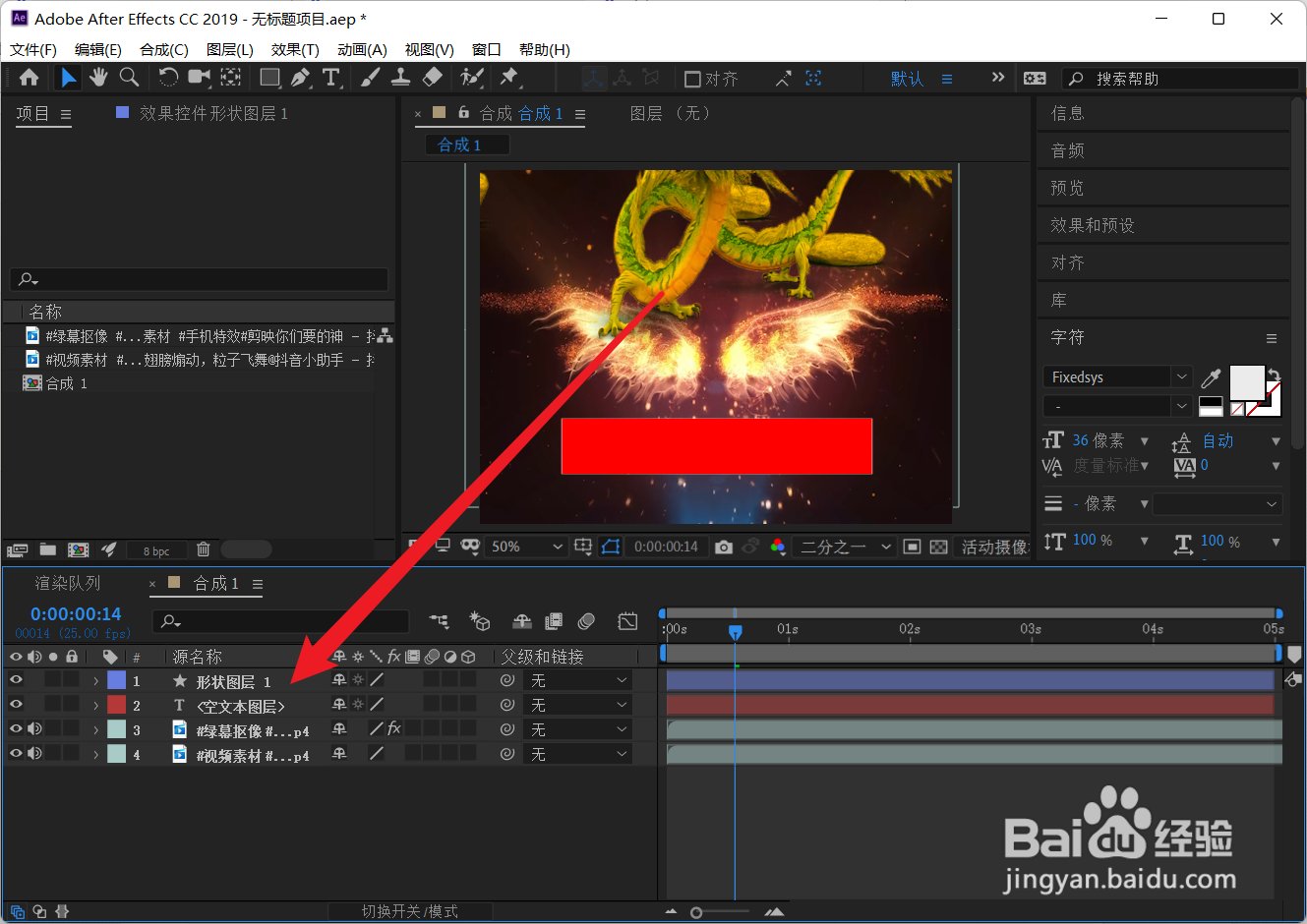
Task: Select the 默认 workspace
Action: tap(907, 79)
